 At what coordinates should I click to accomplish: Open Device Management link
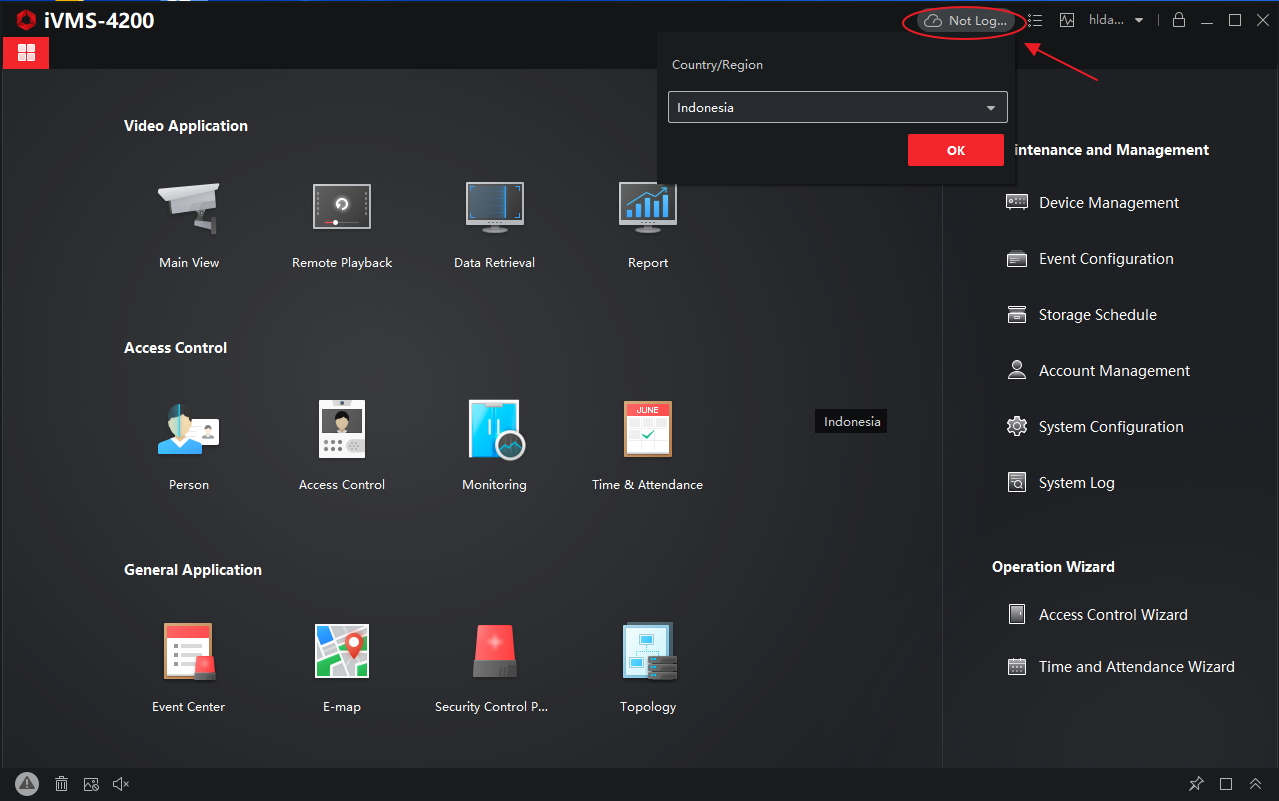point(1109,203)
